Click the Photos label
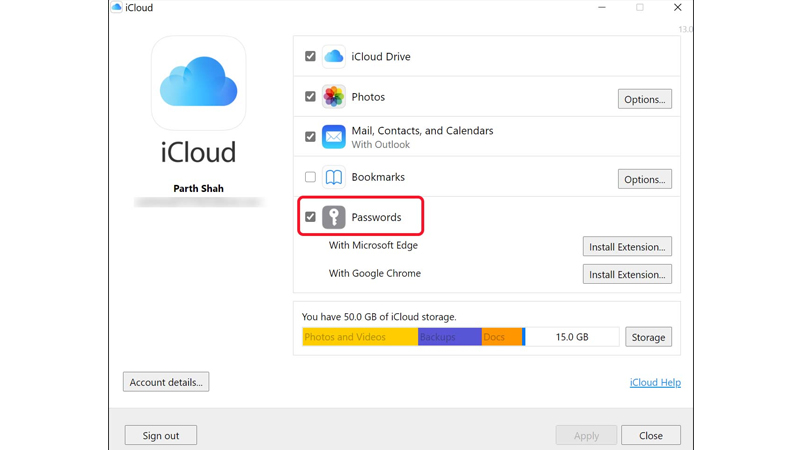This screenshot has height=450, width=800. coord(368,97)
